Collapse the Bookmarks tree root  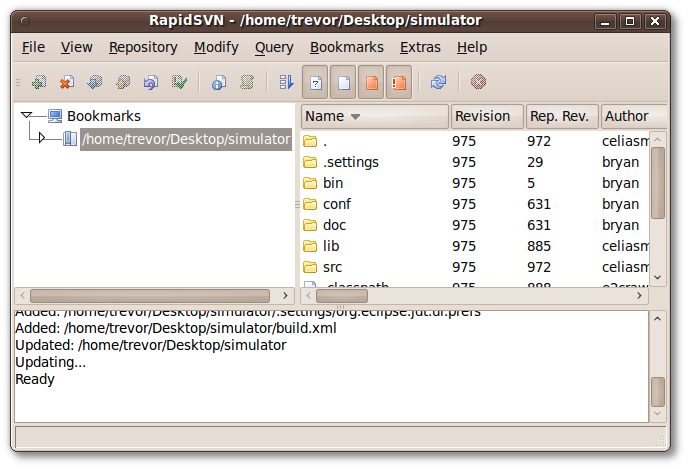(27, 115)
